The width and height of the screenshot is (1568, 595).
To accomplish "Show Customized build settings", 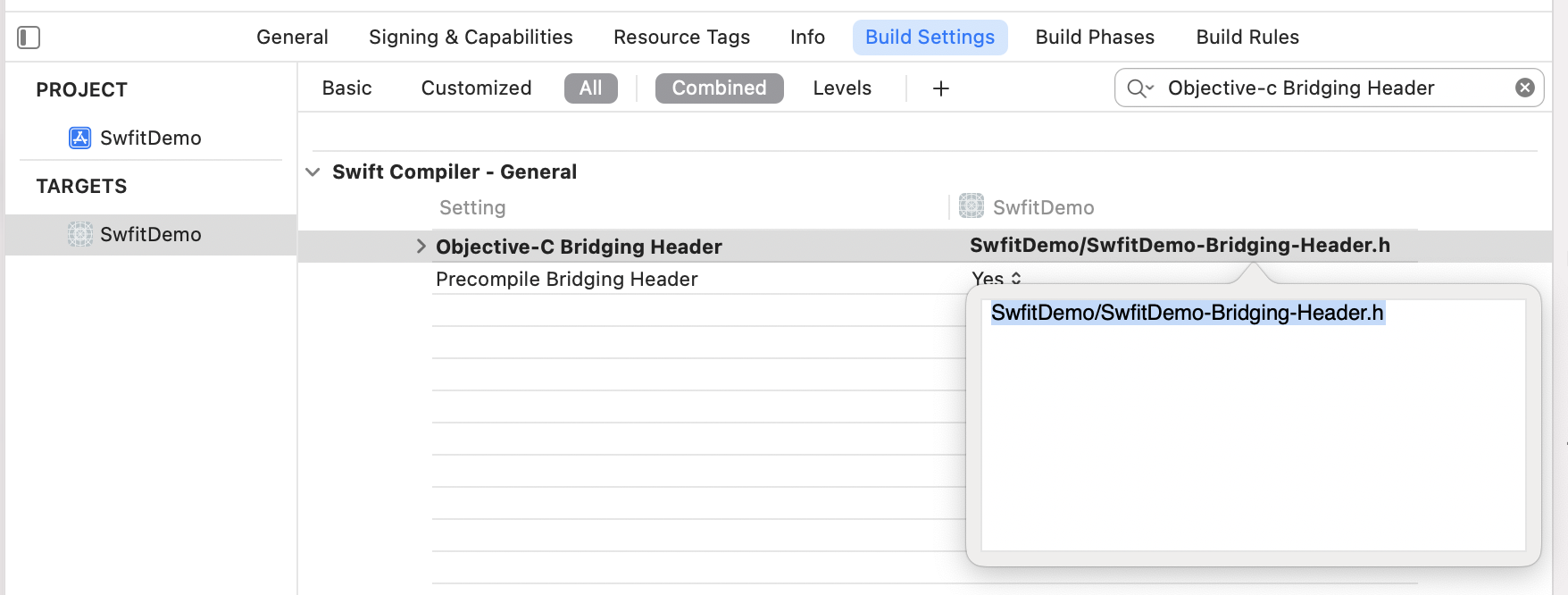I will click(x=476, y=88).
